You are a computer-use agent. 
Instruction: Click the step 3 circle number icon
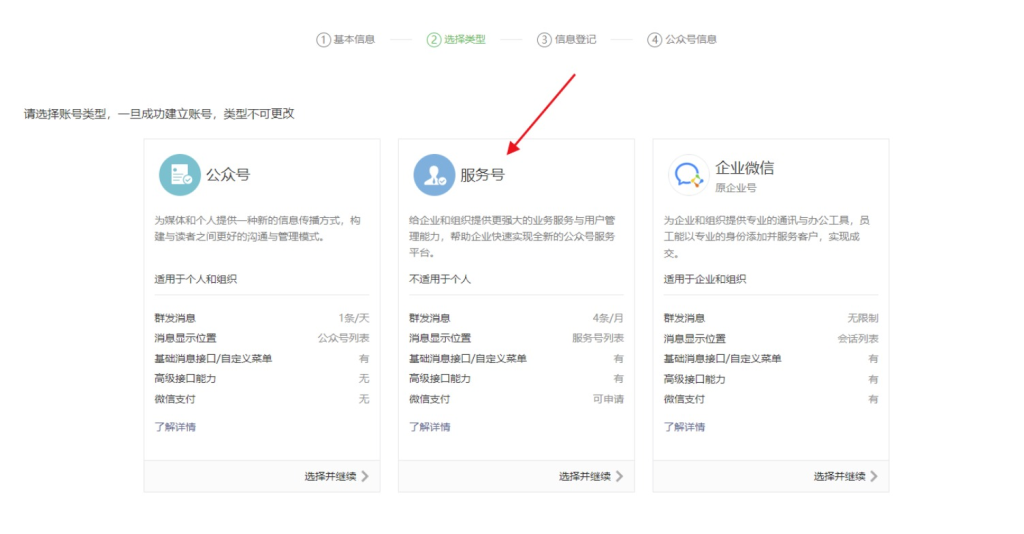click(x=544, y=40)
